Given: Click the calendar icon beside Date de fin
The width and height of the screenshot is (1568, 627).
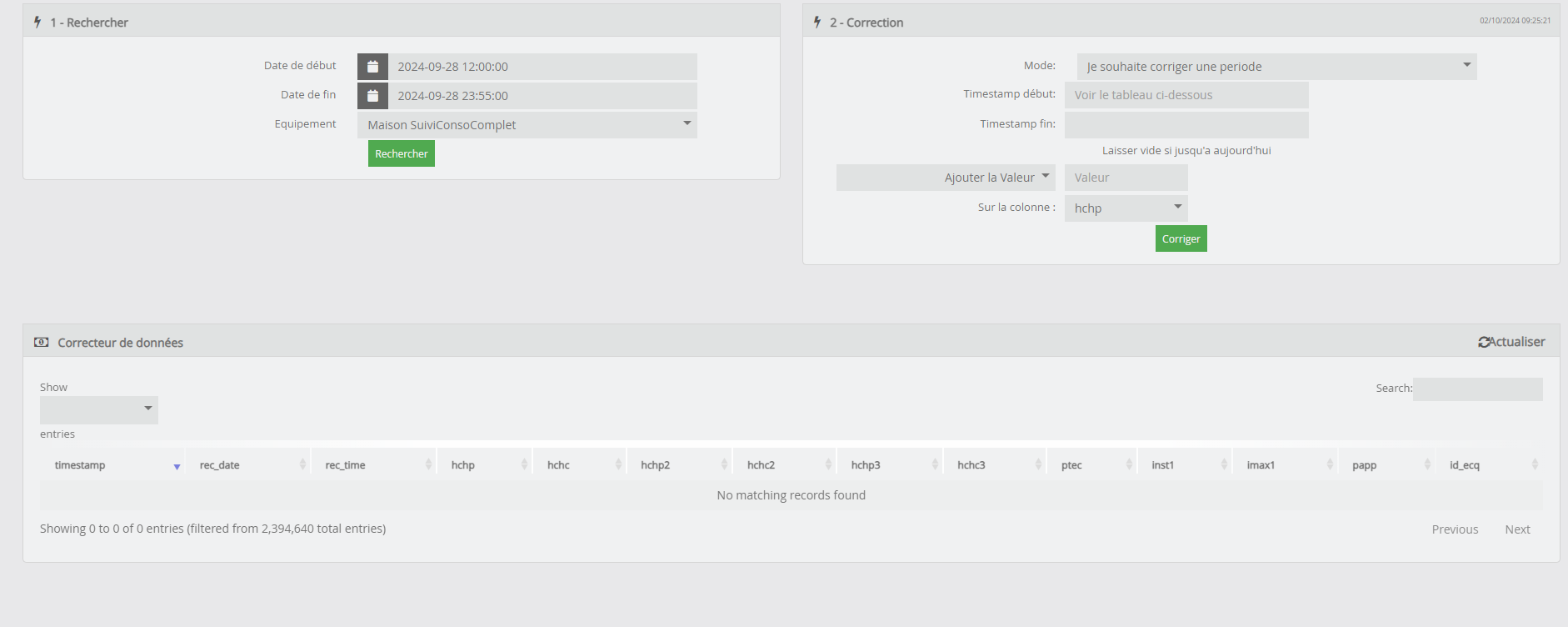Looking at the screenshot, I should [372, 96].
